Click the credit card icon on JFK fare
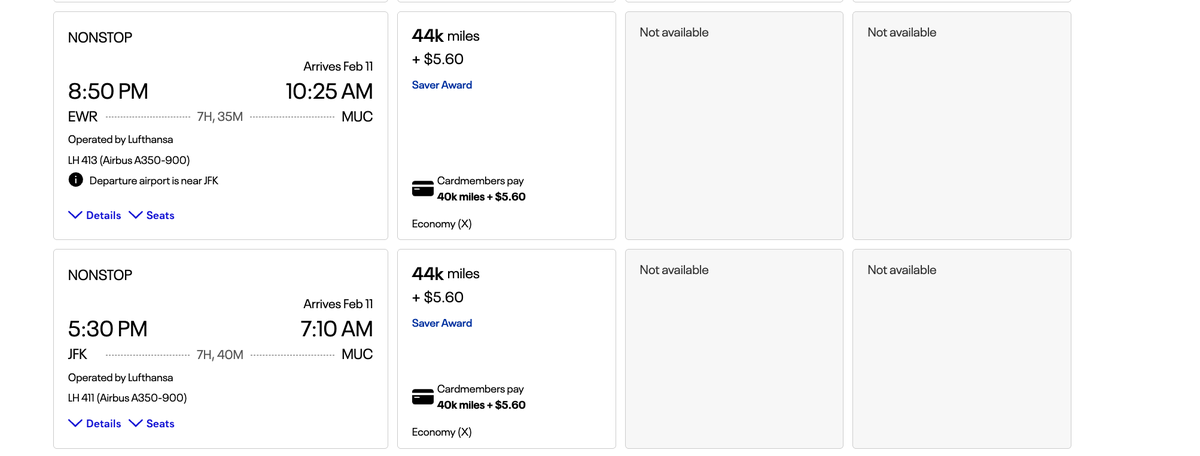 click(423, 397)
